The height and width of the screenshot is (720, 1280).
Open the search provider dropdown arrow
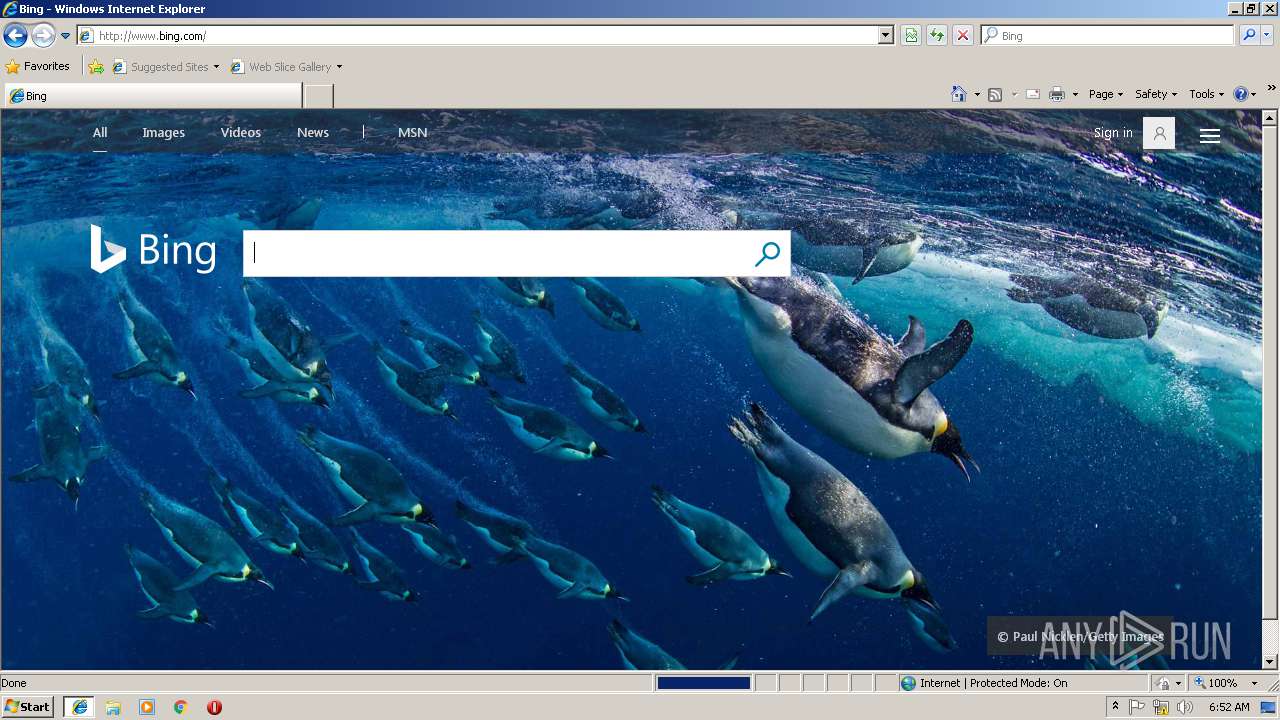(x=1267, y=36)
